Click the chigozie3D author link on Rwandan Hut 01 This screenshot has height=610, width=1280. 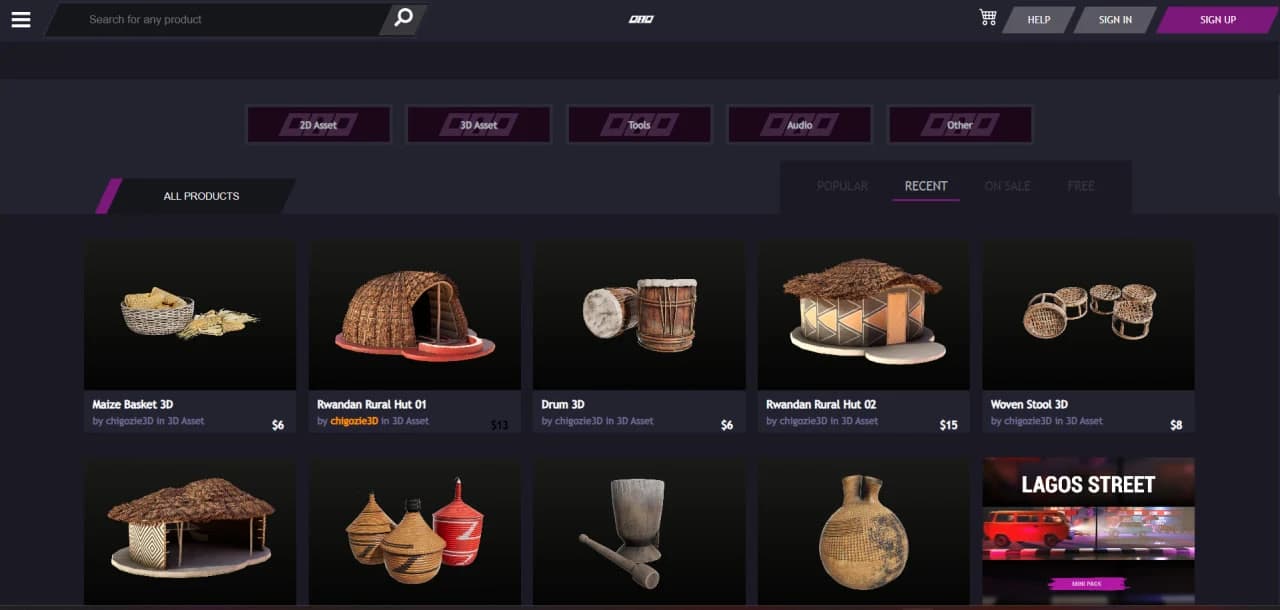click(x=354, y=421)
